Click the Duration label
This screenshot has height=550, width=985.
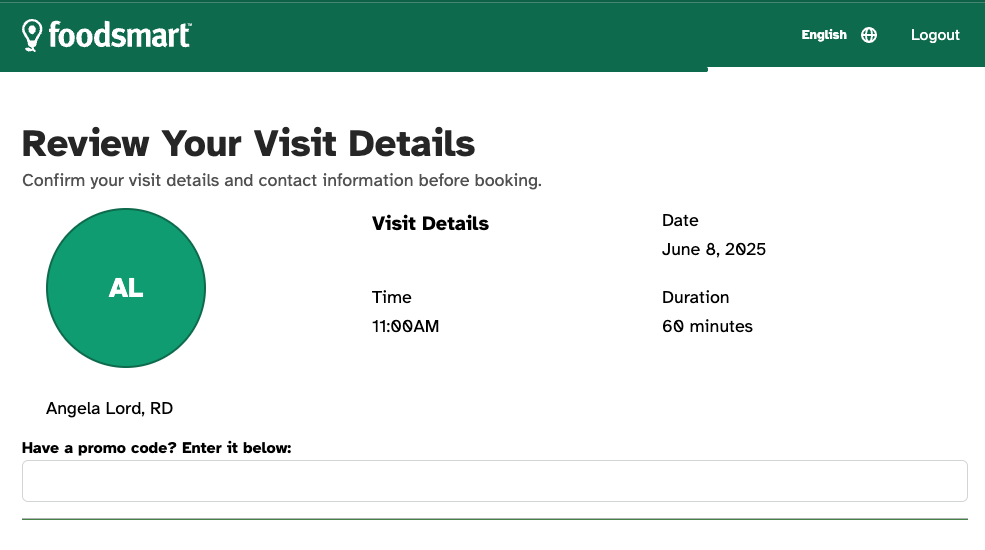click(x=695, y=298)
